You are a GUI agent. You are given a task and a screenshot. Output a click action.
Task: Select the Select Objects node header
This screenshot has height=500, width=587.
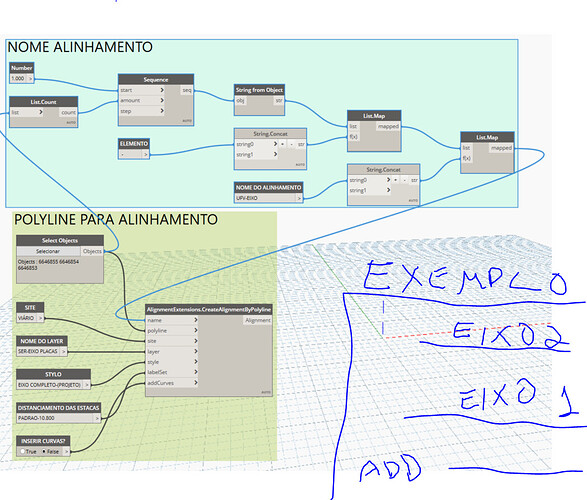(x=60, y=240)
